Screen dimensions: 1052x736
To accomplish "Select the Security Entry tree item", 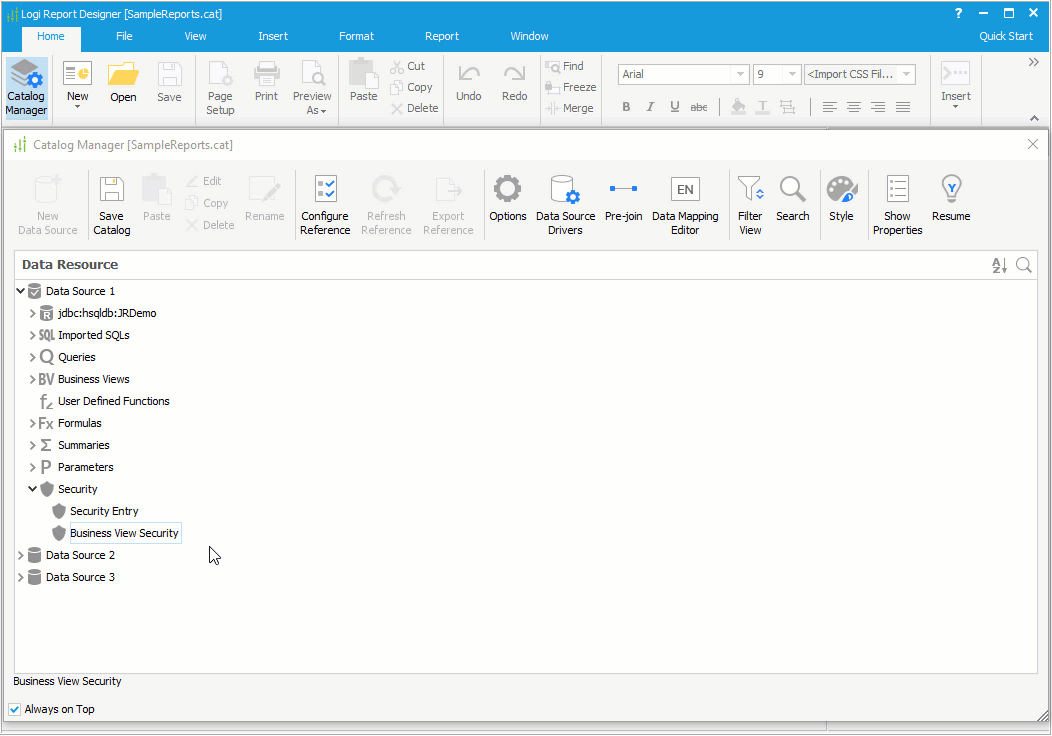I will pos(104,511).
